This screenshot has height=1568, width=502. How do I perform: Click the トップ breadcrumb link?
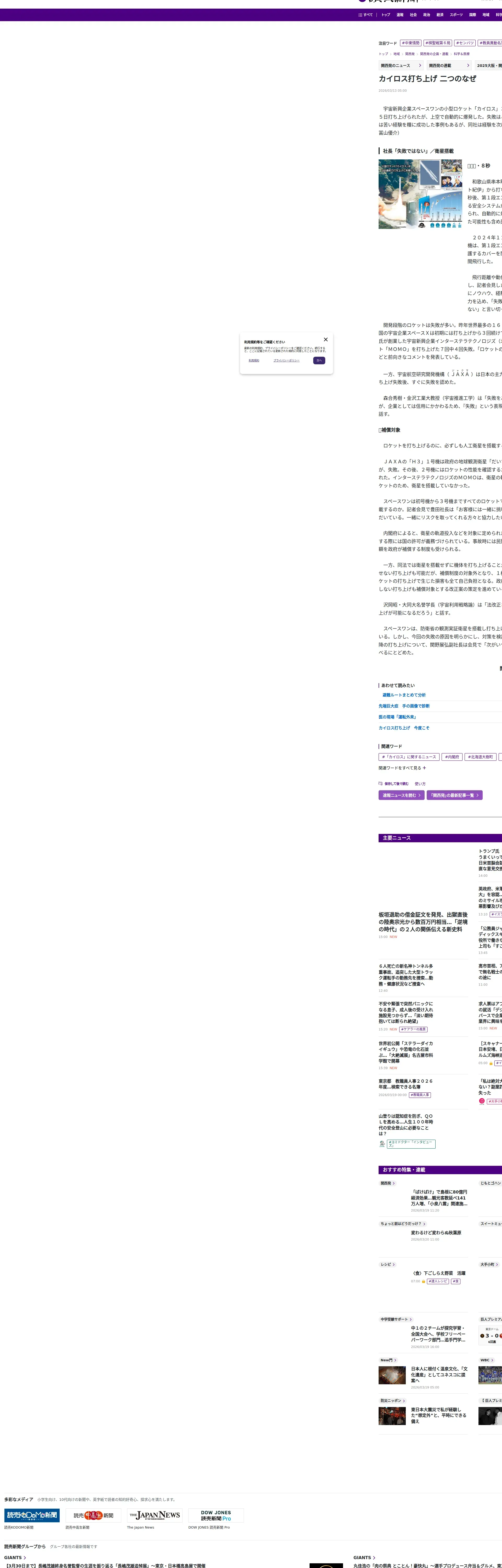(383, 54)
